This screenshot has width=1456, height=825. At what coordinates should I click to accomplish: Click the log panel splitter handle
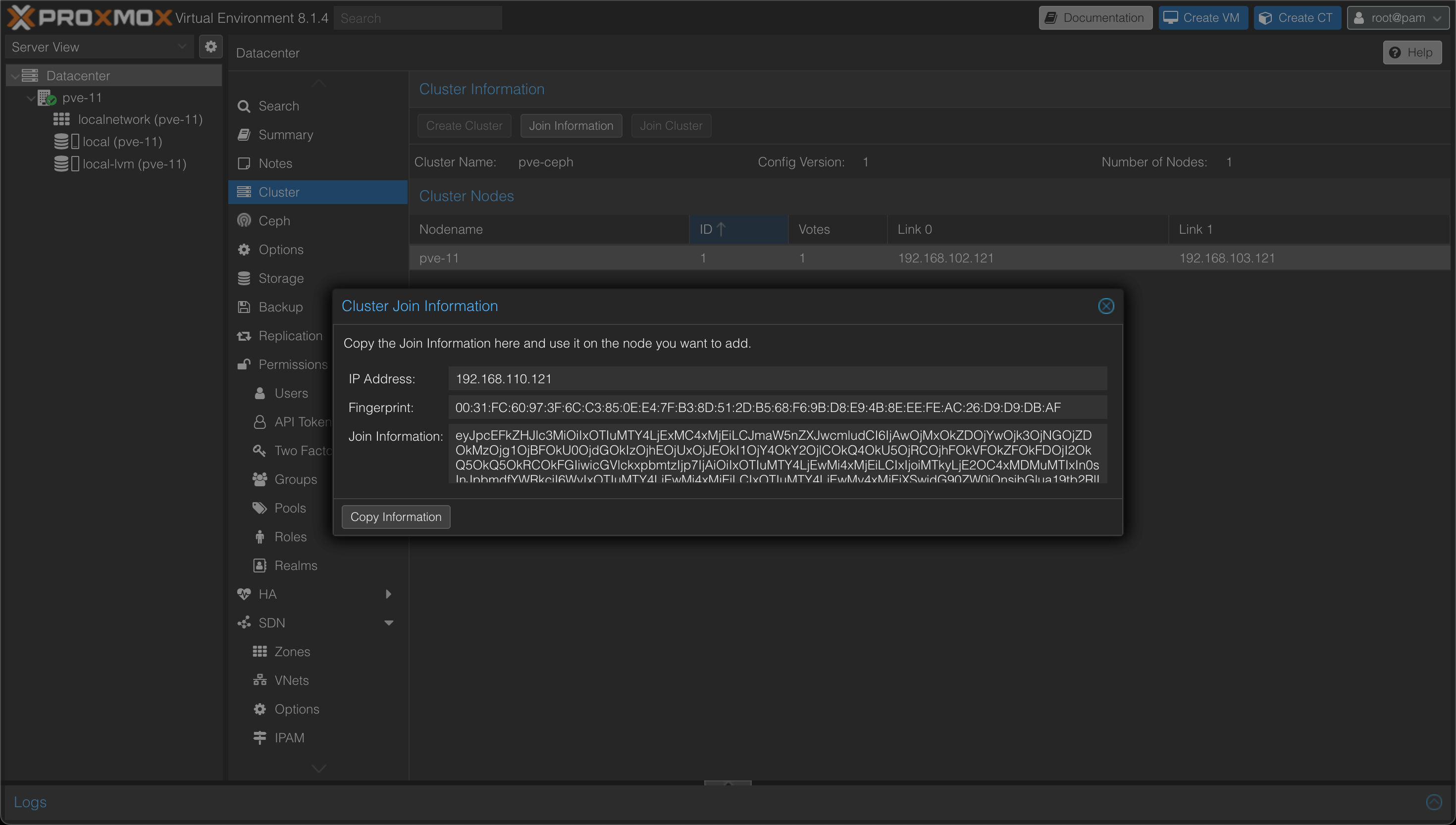[x=728, y=783]
